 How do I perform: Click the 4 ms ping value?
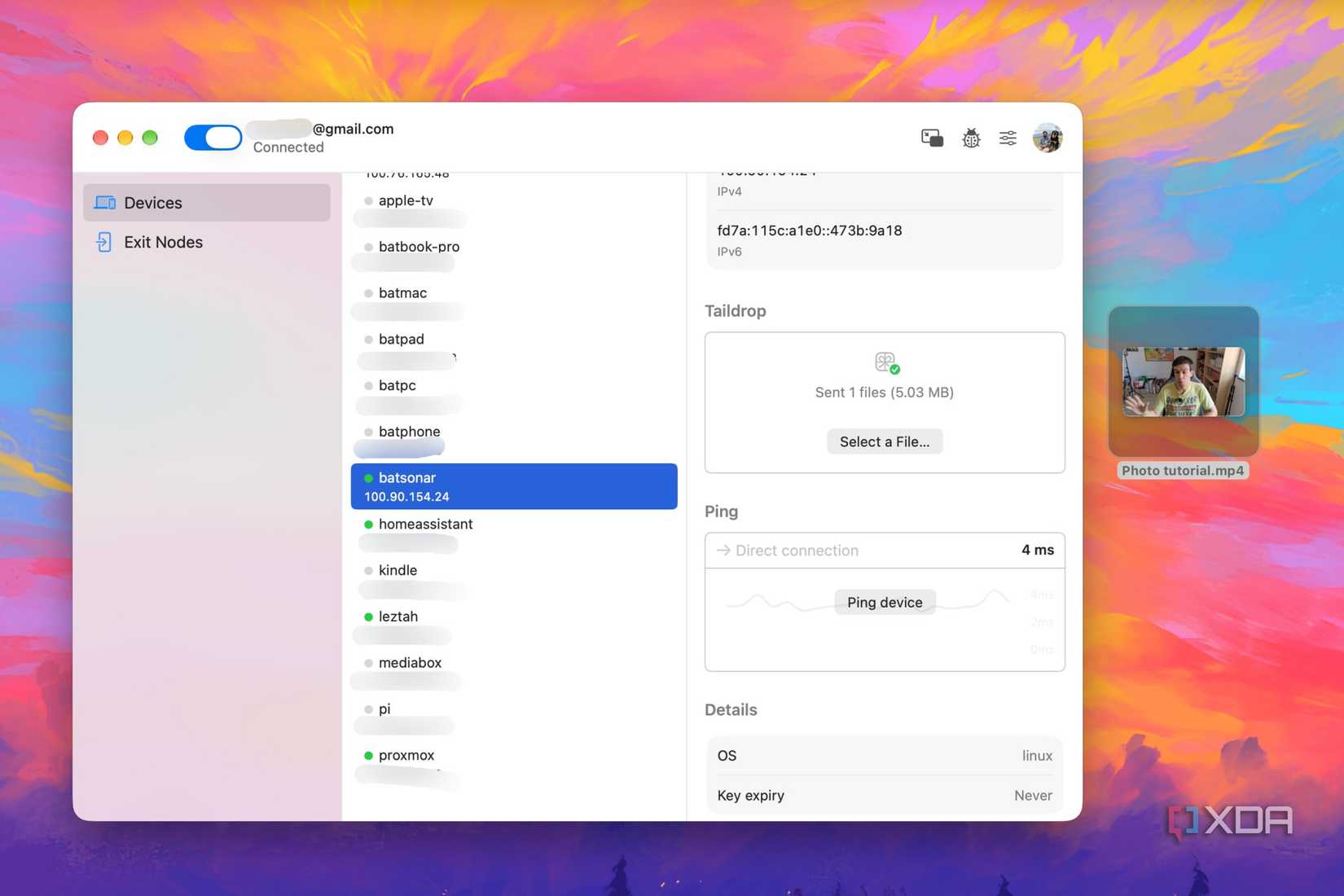[1038, 550]
